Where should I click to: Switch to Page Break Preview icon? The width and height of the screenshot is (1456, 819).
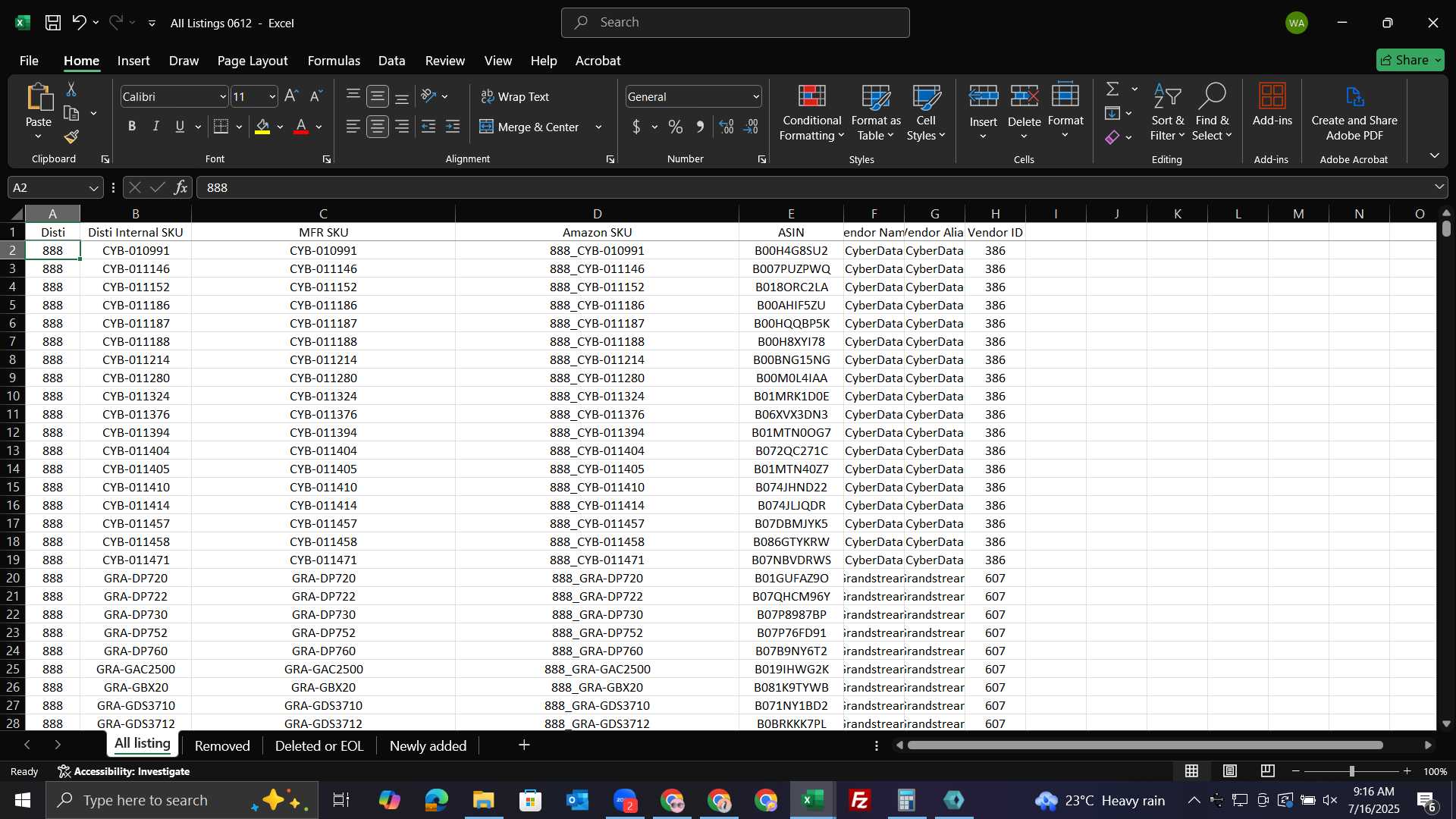pyautogui.click(x=1268, y=771)
